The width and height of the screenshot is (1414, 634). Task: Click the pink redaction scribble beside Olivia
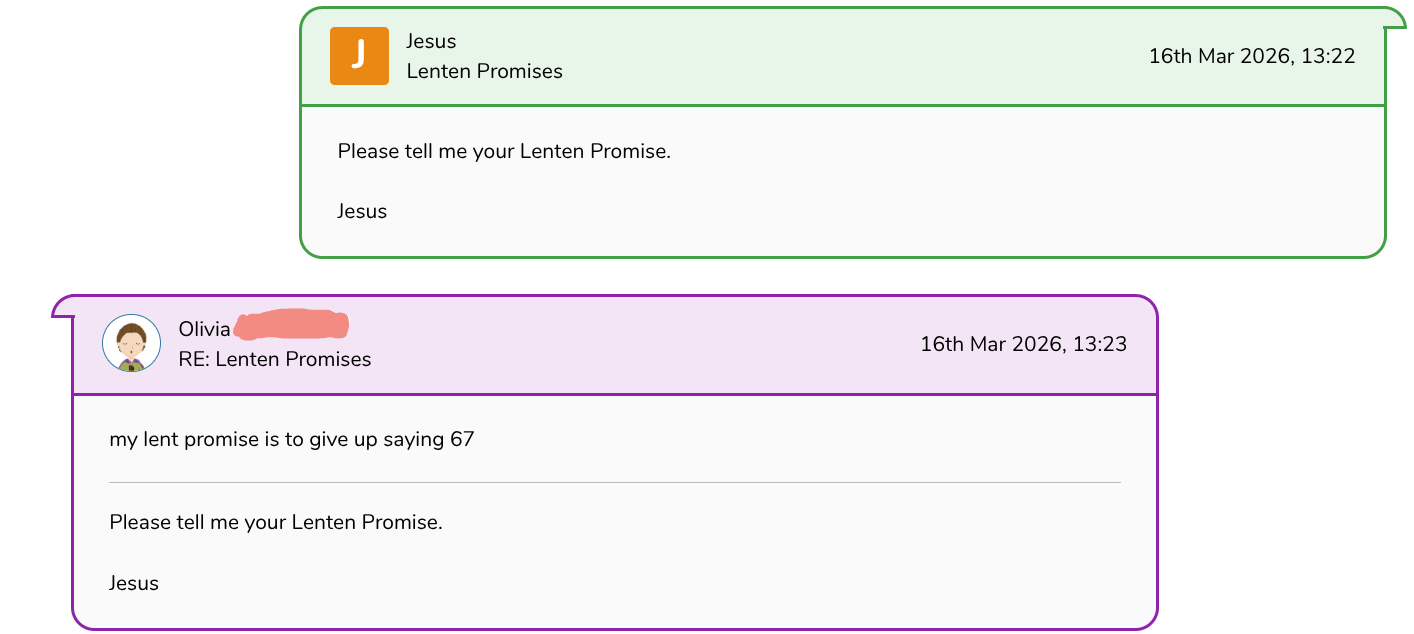pyautogui.click(x=291, y=326)
